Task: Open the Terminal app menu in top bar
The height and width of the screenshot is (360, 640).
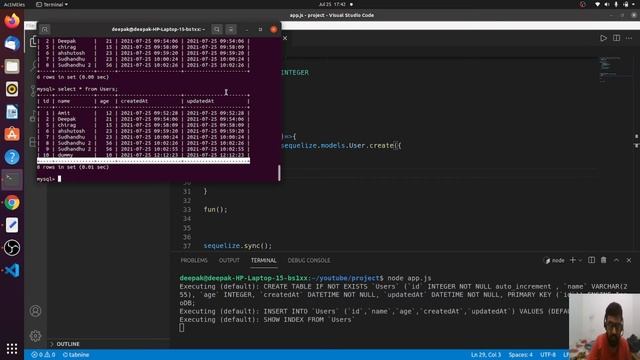Action: click(52, 4)
